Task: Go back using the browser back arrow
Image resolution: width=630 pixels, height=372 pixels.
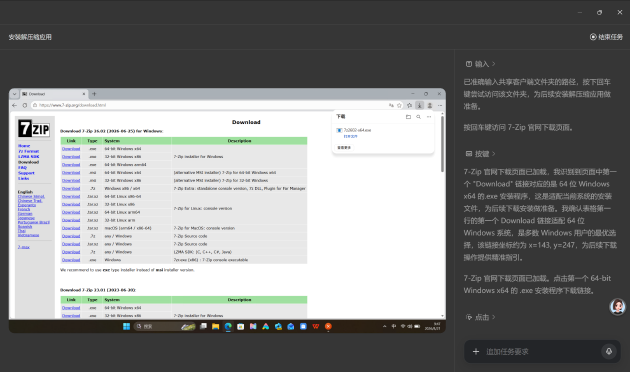Action: pos(14,105)
